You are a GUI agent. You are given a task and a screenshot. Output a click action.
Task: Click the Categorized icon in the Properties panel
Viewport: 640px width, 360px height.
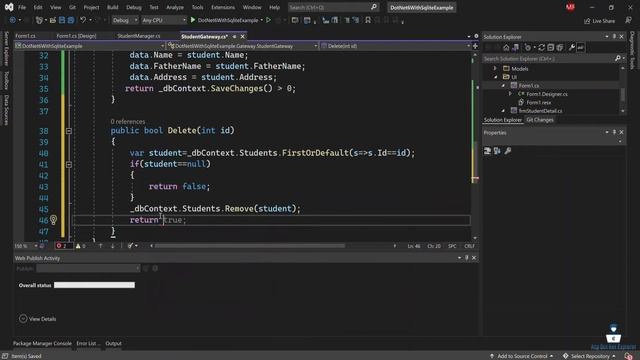coord(487,151)
